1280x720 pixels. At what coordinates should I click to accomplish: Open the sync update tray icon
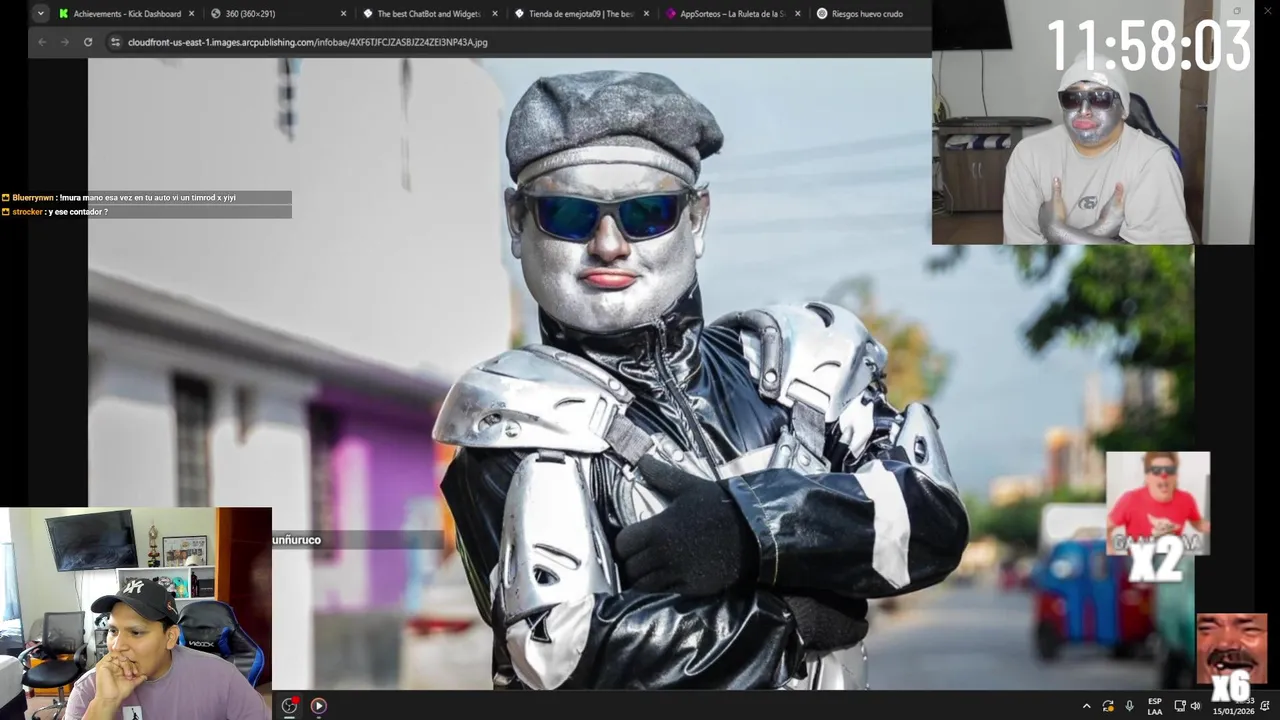[1108, 706]
